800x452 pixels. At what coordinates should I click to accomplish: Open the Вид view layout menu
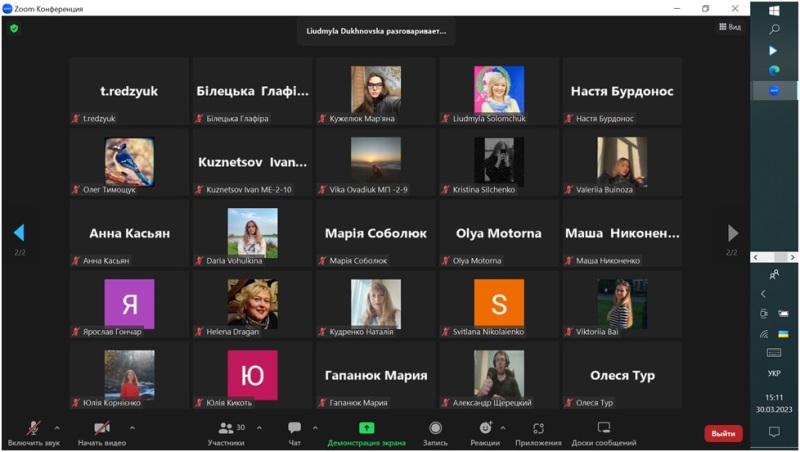pos(730,27)
